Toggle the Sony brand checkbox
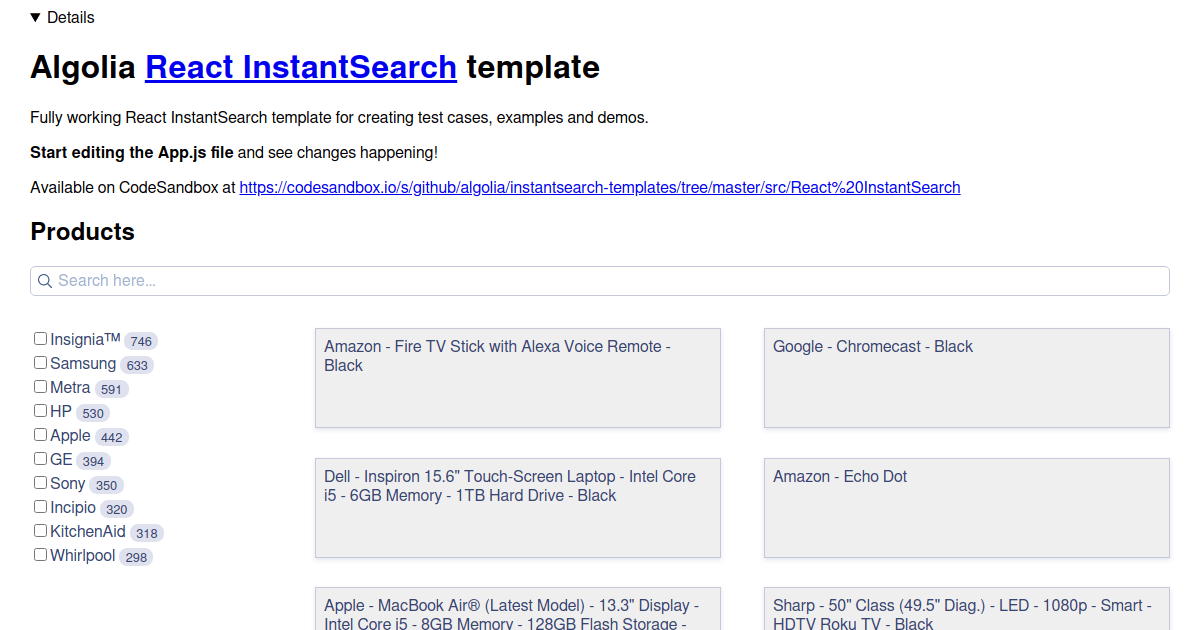1200x630 pixels. (41, 483)
